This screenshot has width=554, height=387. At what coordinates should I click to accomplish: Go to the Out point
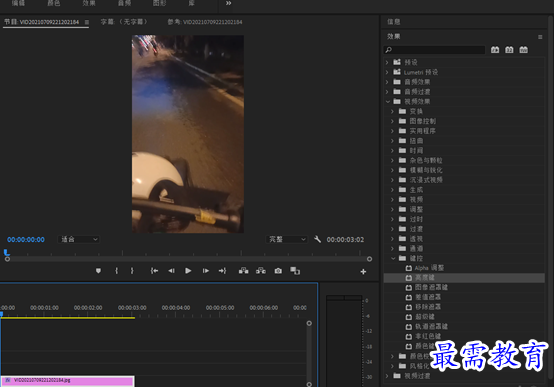pyautogui.click(x=222, y=271)
